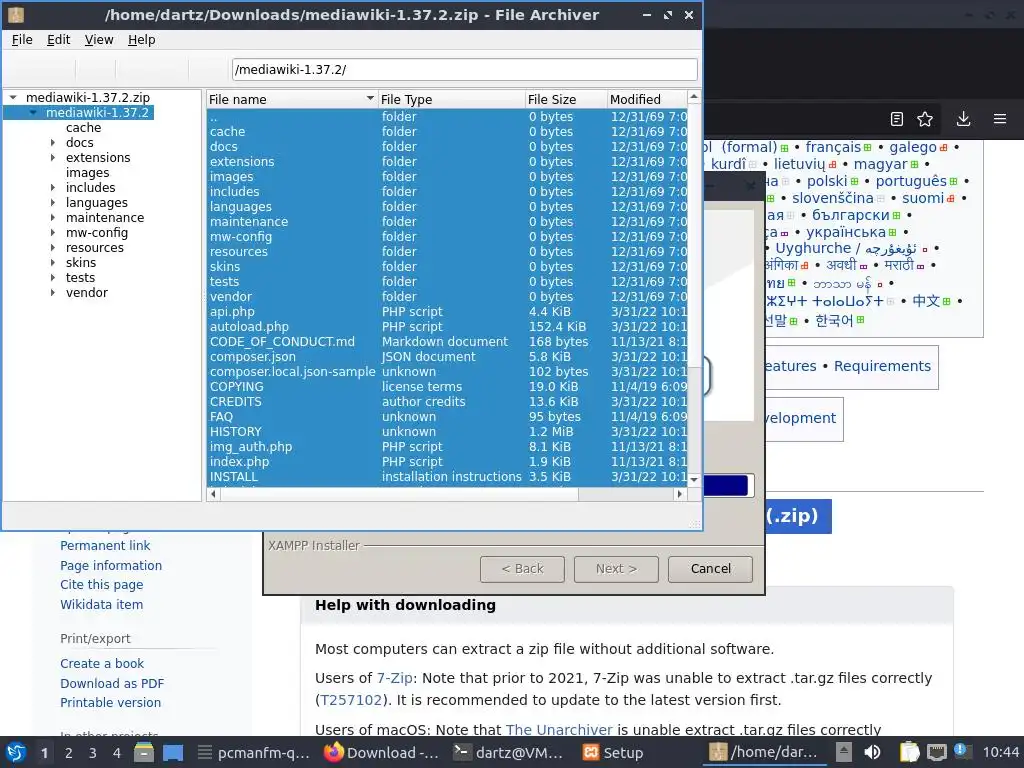Viewport: 1024px width, 768px height.
Task: Open the T257102 task link
Action: click(351, 700)
